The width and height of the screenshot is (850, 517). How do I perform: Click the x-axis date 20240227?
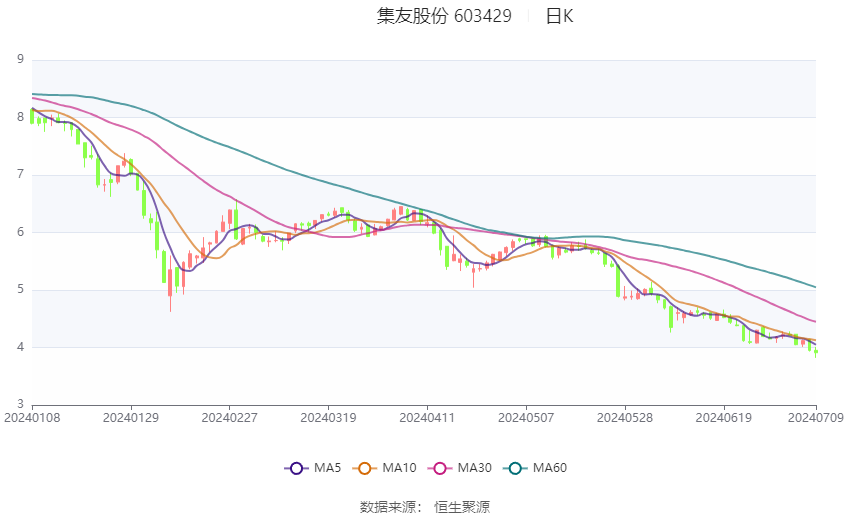pyautogui.click(x=229, y=418)
